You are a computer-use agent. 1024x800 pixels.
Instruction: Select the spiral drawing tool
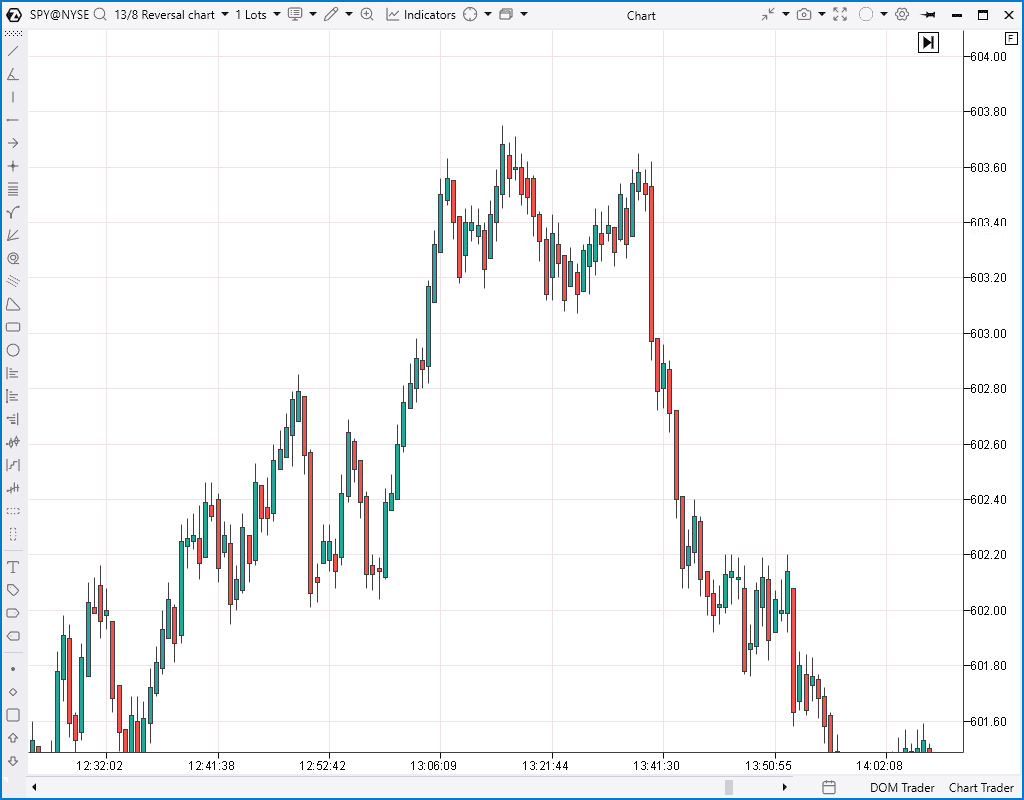pos(13,258)
